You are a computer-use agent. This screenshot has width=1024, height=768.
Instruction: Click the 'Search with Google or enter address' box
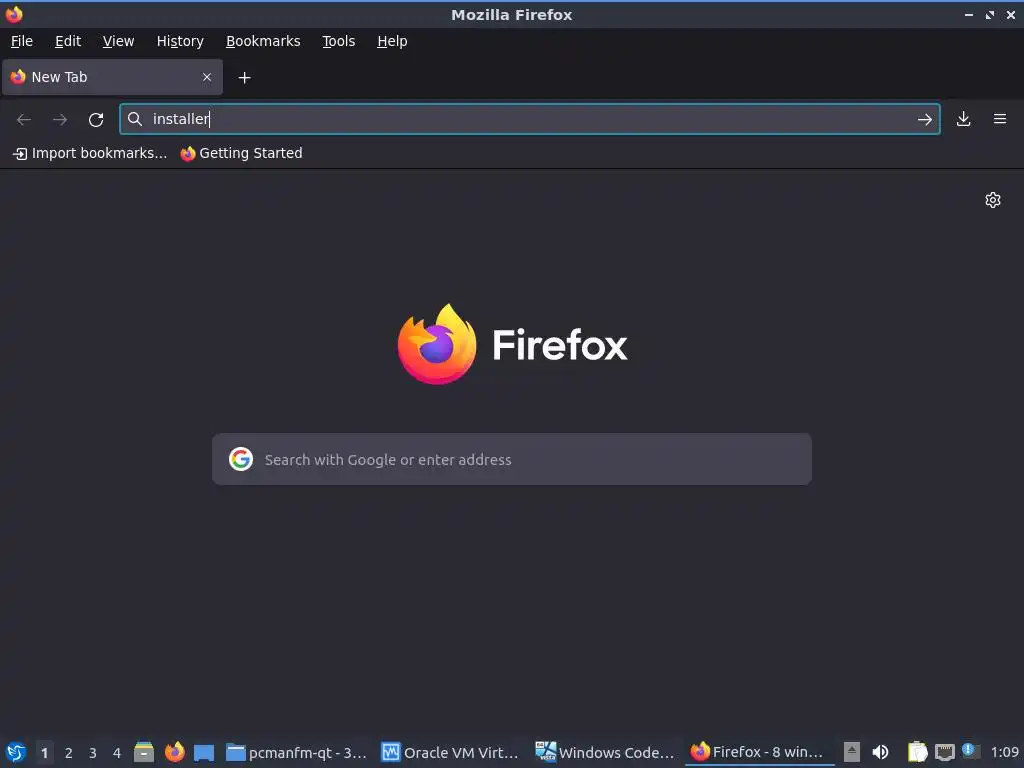click(512, 459)
